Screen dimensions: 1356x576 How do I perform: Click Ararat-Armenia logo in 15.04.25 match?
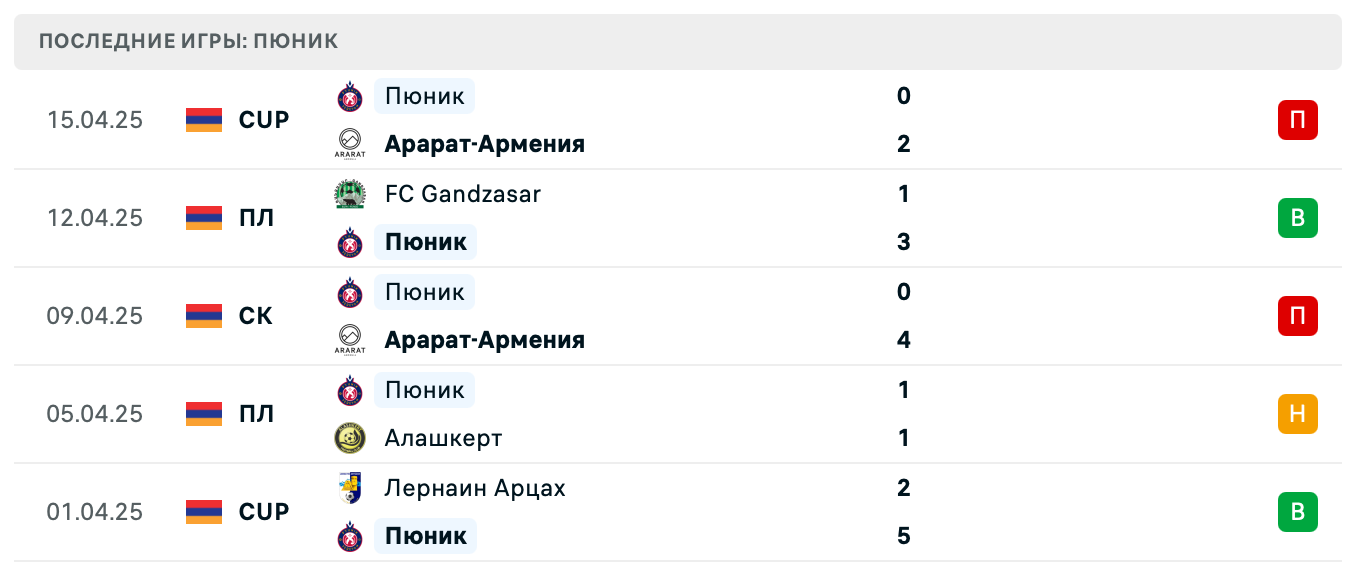tap(350, 144)
